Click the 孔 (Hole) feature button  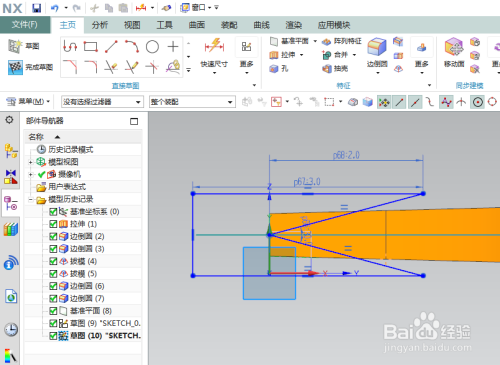coord(279,69)
